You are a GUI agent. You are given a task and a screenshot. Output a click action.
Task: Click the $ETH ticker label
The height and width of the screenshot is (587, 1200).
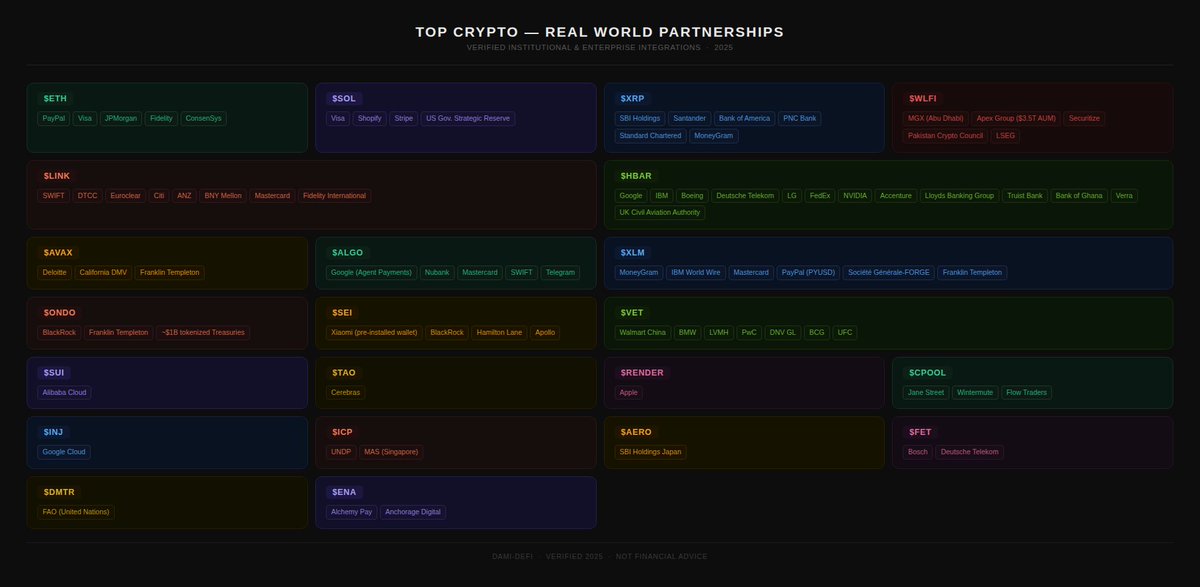[x=55, y=98]
